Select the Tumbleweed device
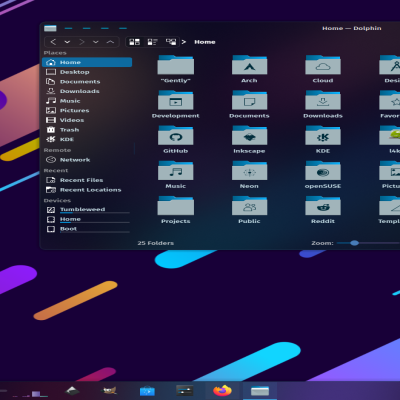The width and height of the screenshot is (400, 400). [x=87, y=210]
